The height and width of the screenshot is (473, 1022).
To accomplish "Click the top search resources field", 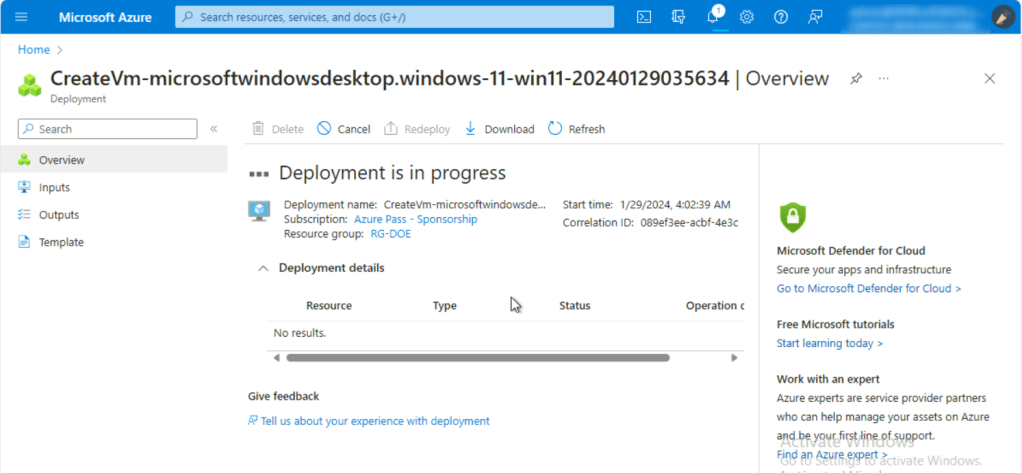I will (x=395, y=17).
